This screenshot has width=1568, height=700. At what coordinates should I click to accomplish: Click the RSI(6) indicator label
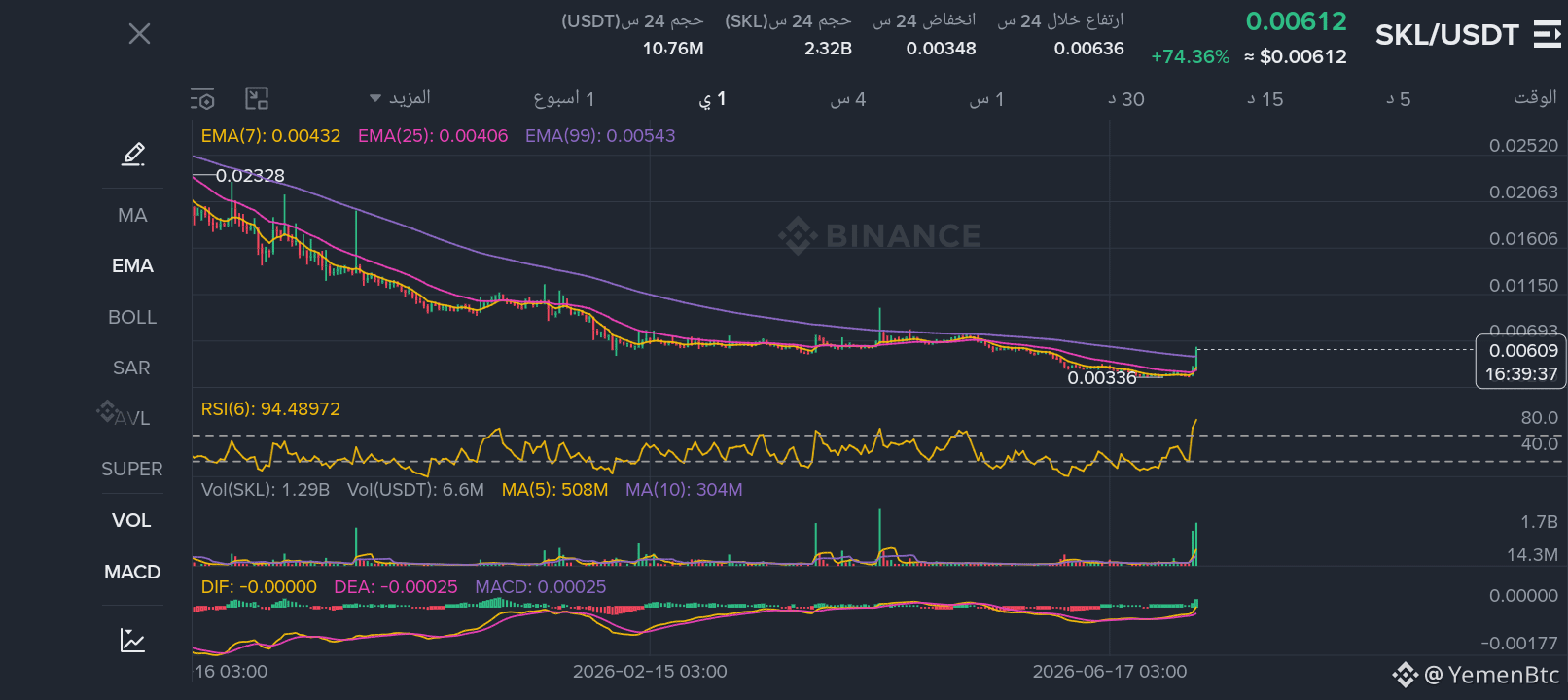tap(270, 409)
